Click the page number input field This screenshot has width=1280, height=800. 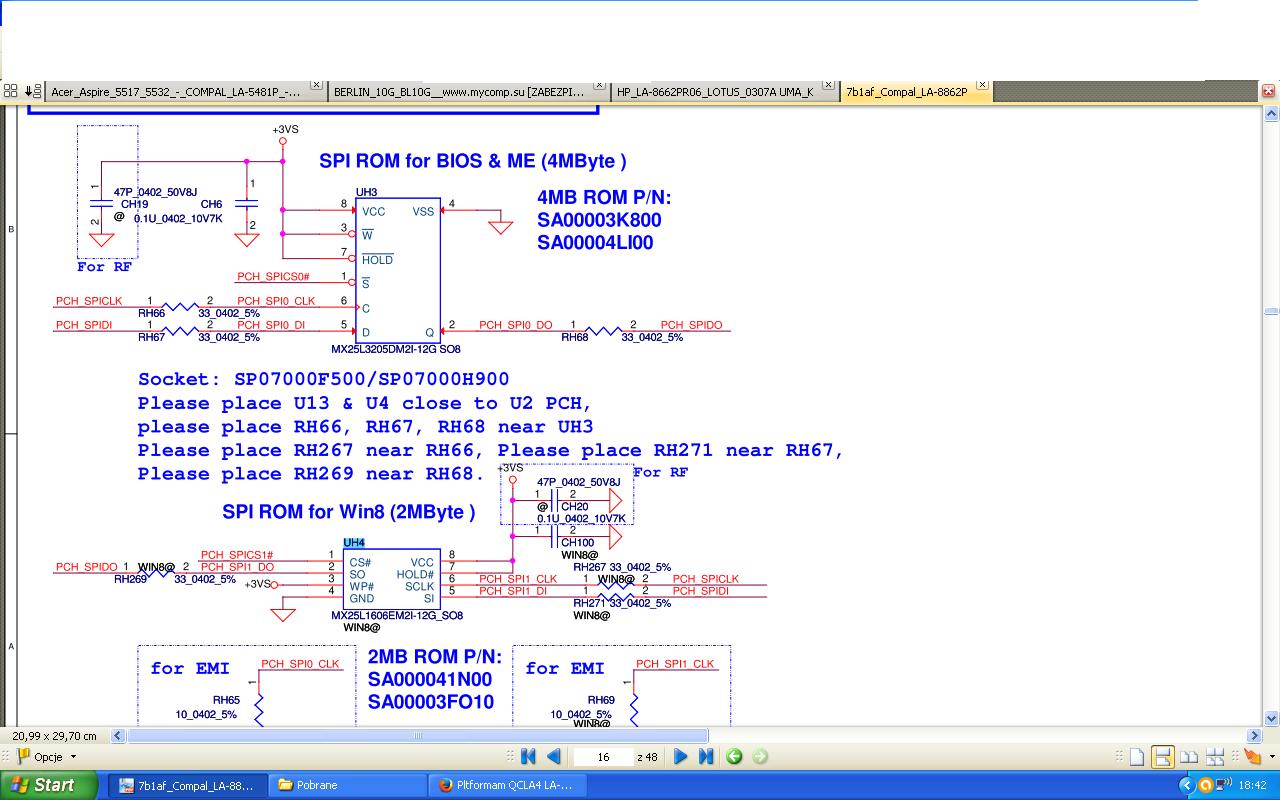coord(603,757)
